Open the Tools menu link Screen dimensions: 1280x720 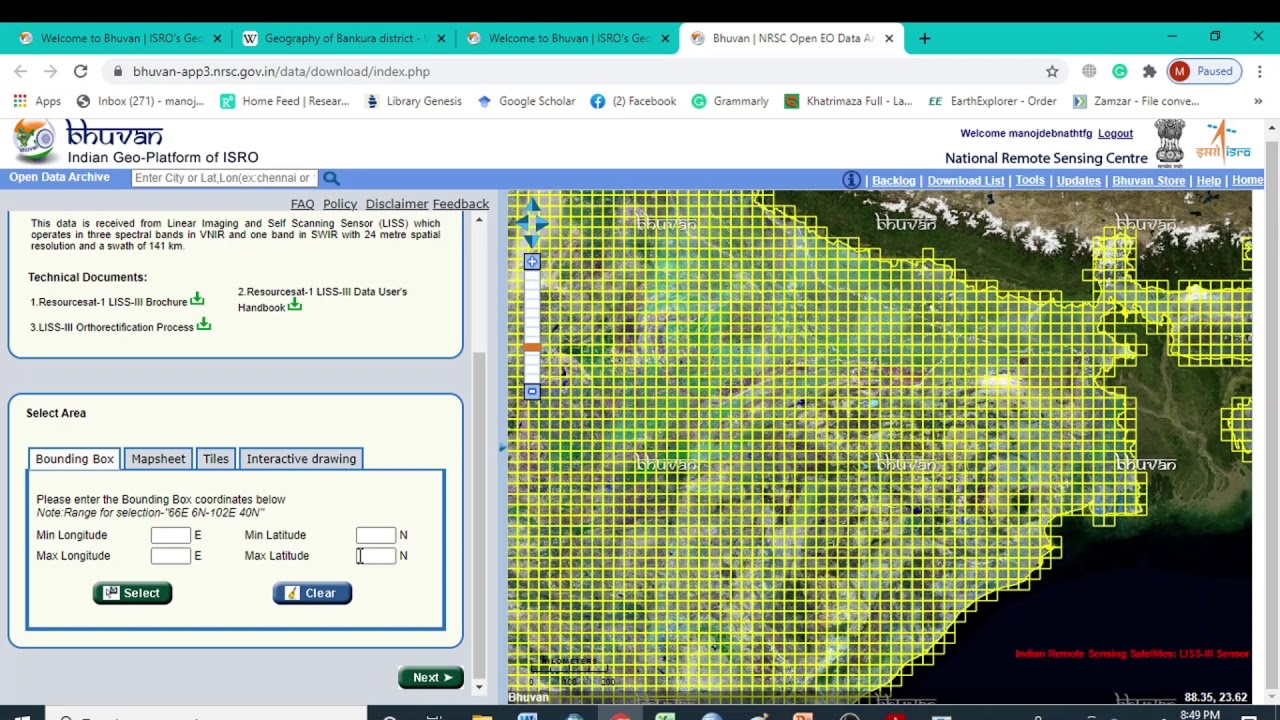pyautogui.click(x=1030, y=181)
